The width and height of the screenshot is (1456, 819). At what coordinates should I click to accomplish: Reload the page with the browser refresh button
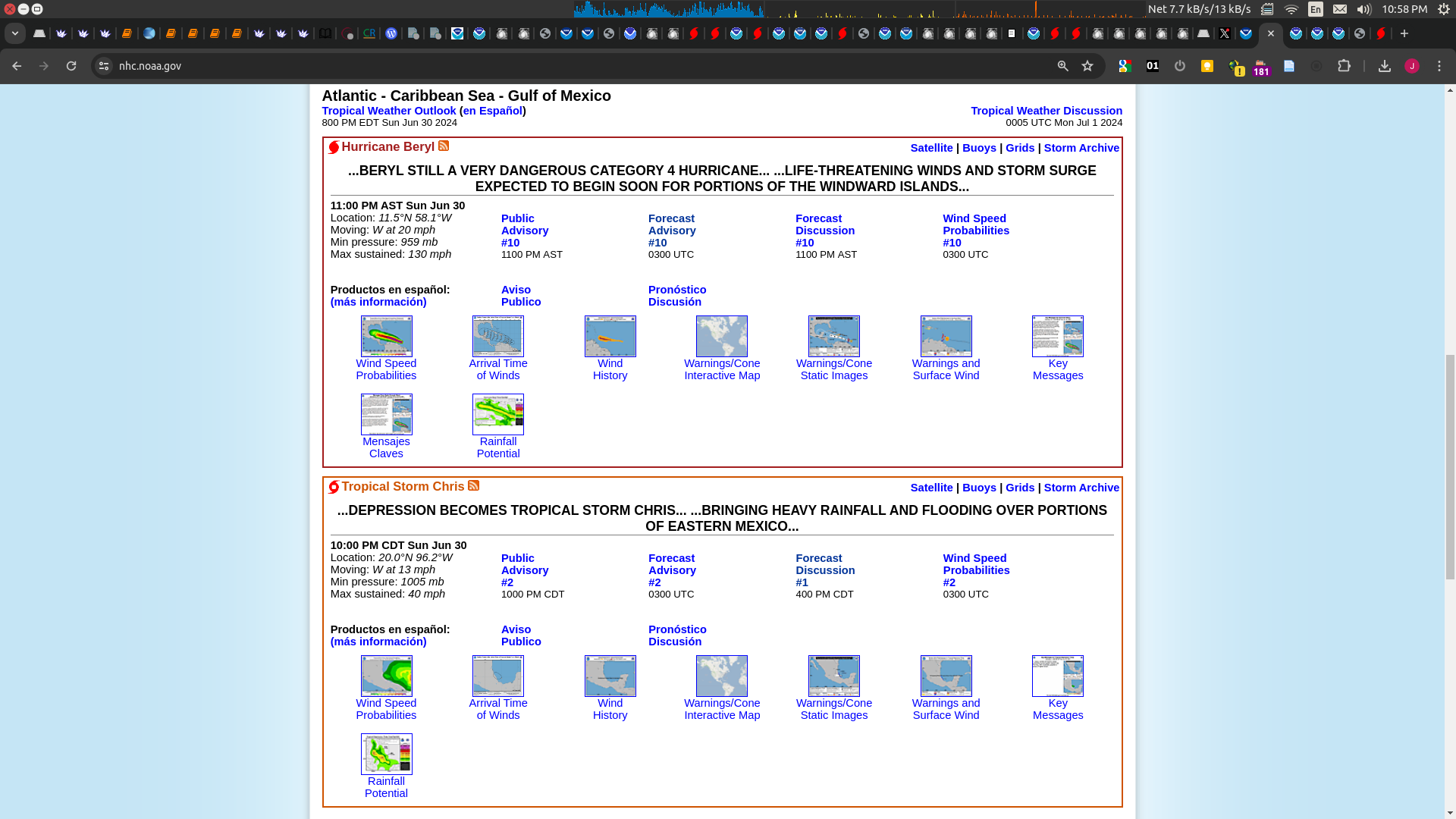click(x=71, y=66)
